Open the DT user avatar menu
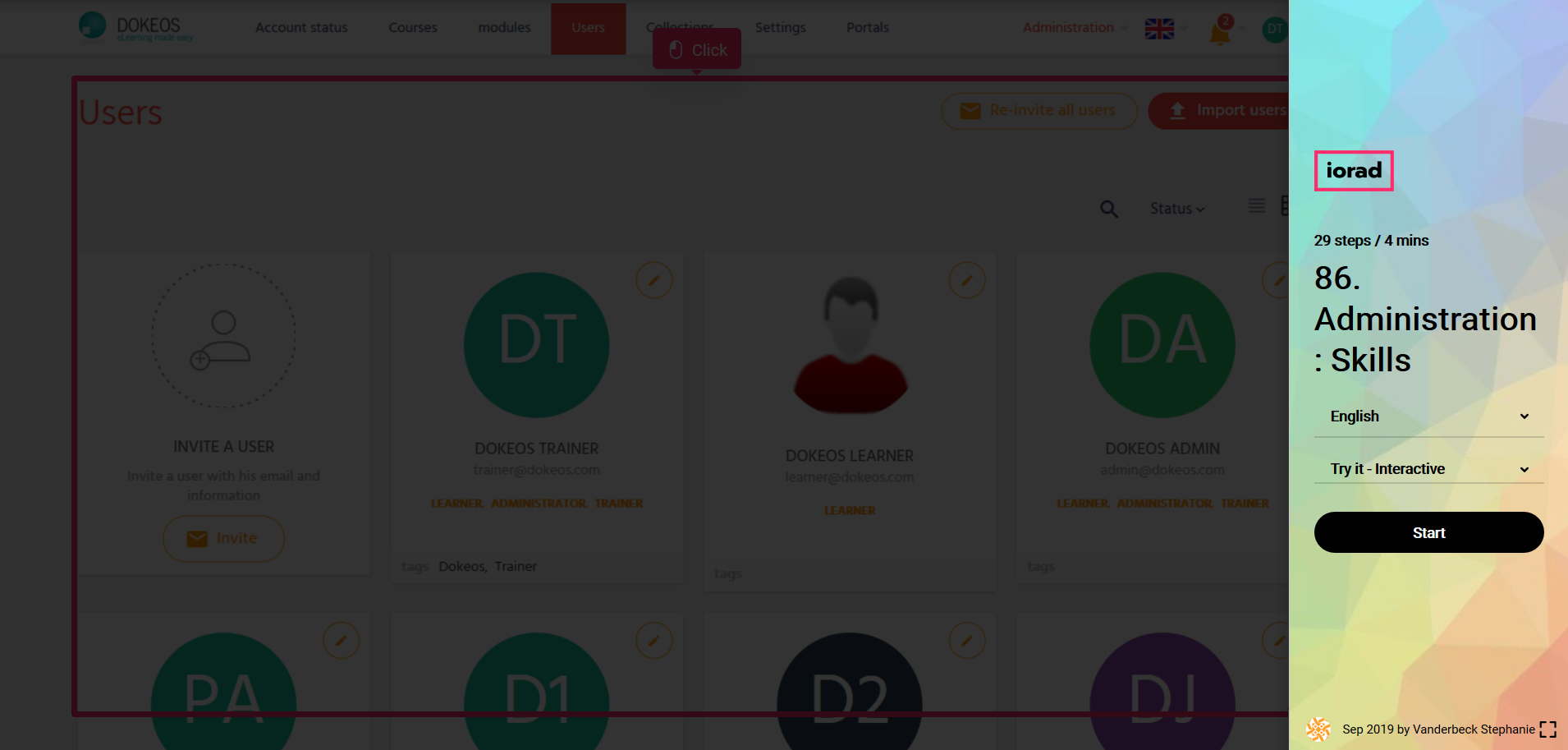 [1274, 29]
